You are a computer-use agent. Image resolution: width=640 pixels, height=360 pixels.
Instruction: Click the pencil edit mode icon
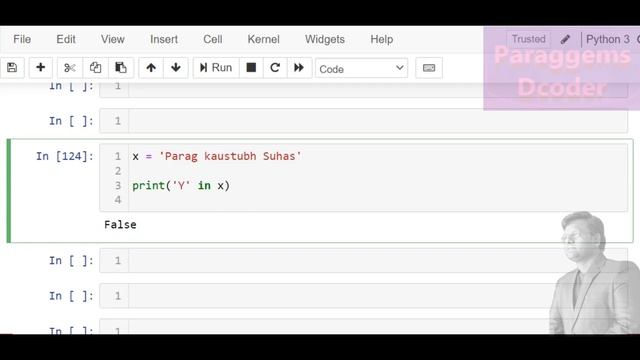[x=565, y=39]
